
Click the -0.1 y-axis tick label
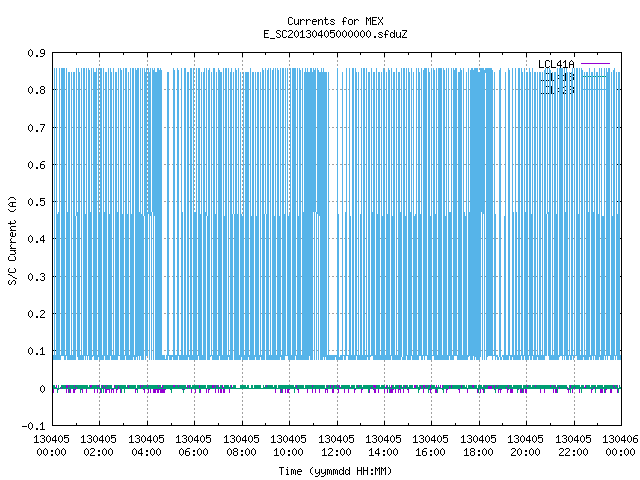pyautogui.click(x=33, y=426)
